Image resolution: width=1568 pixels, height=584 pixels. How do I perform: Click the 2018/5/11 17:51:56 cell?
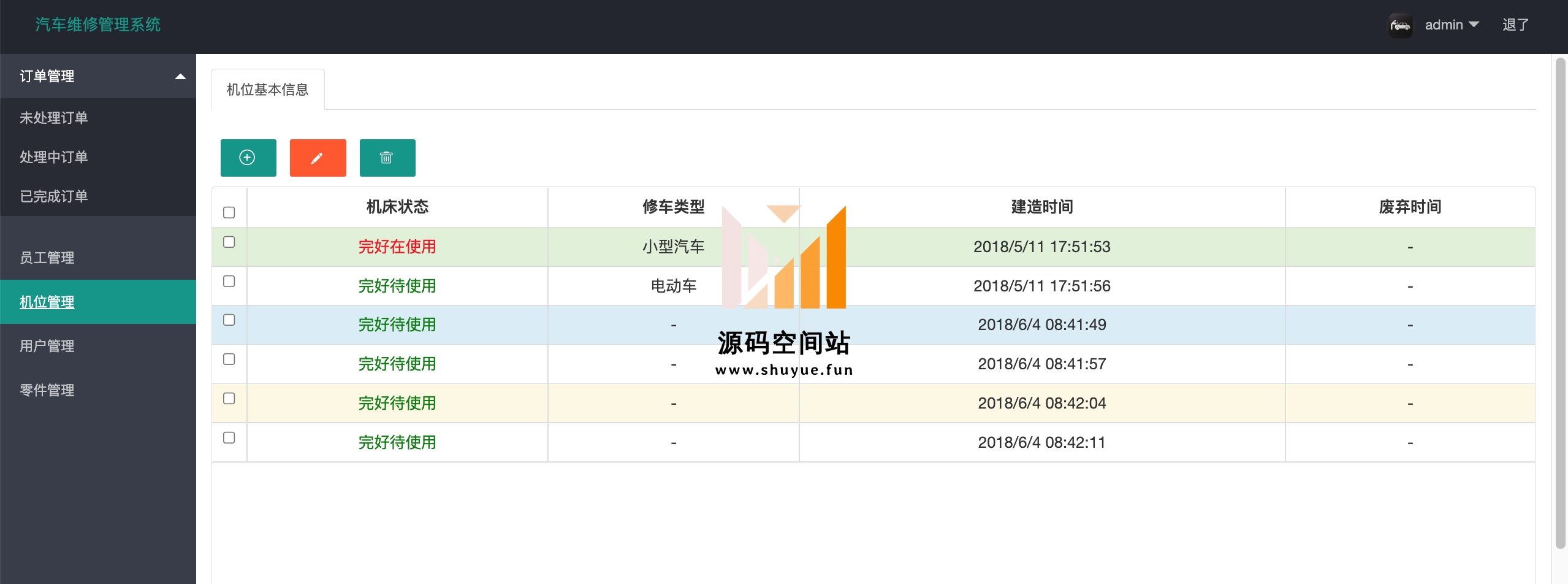tap(1042, 286)
